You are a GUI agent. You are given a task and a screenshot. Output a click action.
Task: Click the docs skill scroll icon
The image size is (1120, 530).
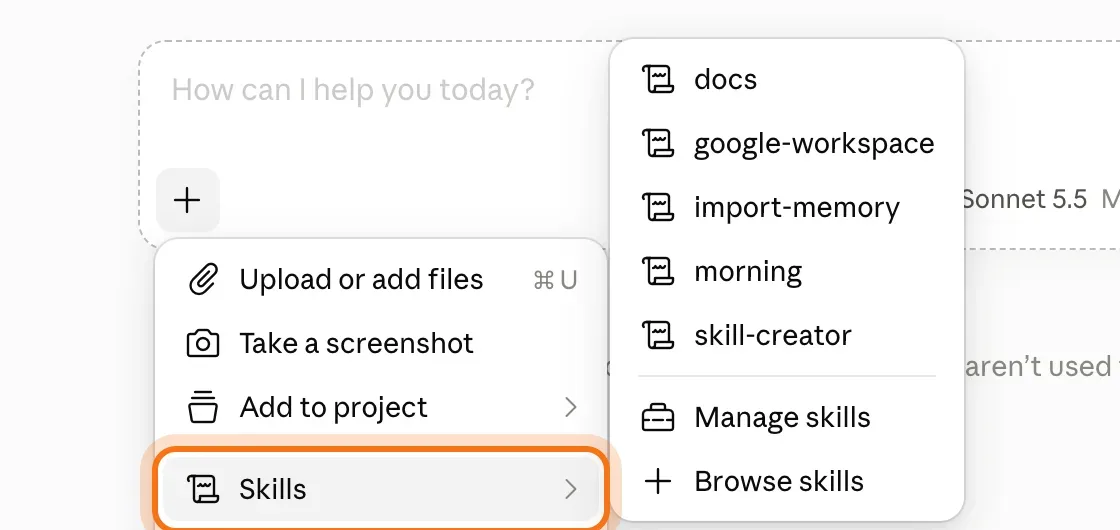(657, 79)
